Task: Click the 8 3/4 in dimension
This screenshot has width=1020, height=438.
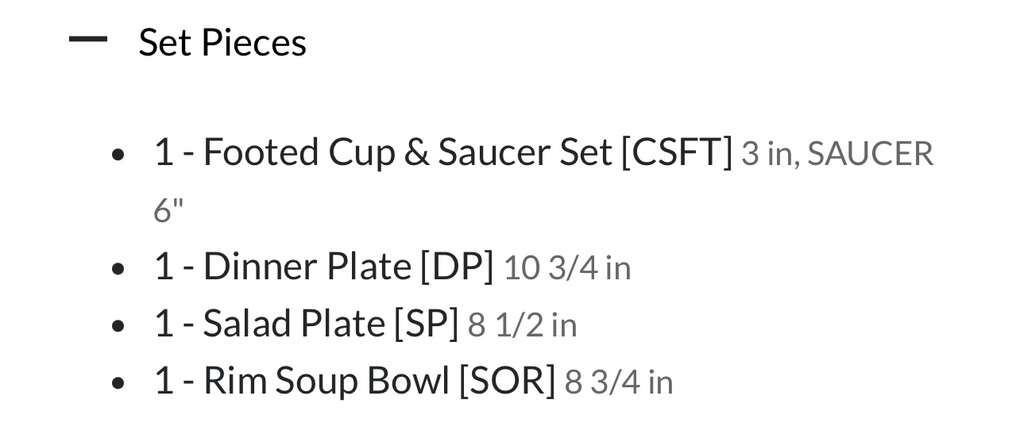Action: [618, 382]
